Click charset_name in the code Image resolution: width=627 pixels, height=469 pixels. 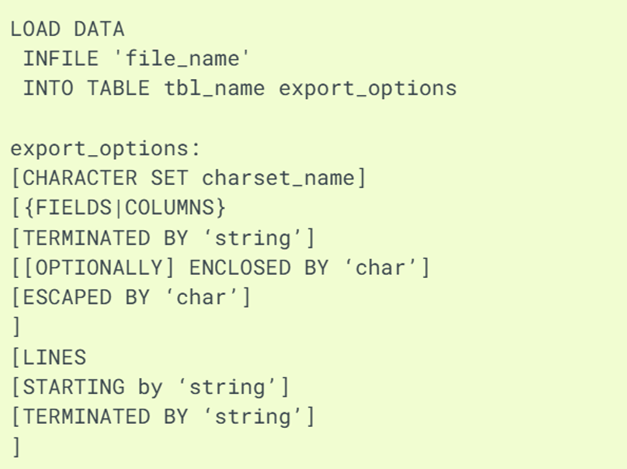point(279,178)
